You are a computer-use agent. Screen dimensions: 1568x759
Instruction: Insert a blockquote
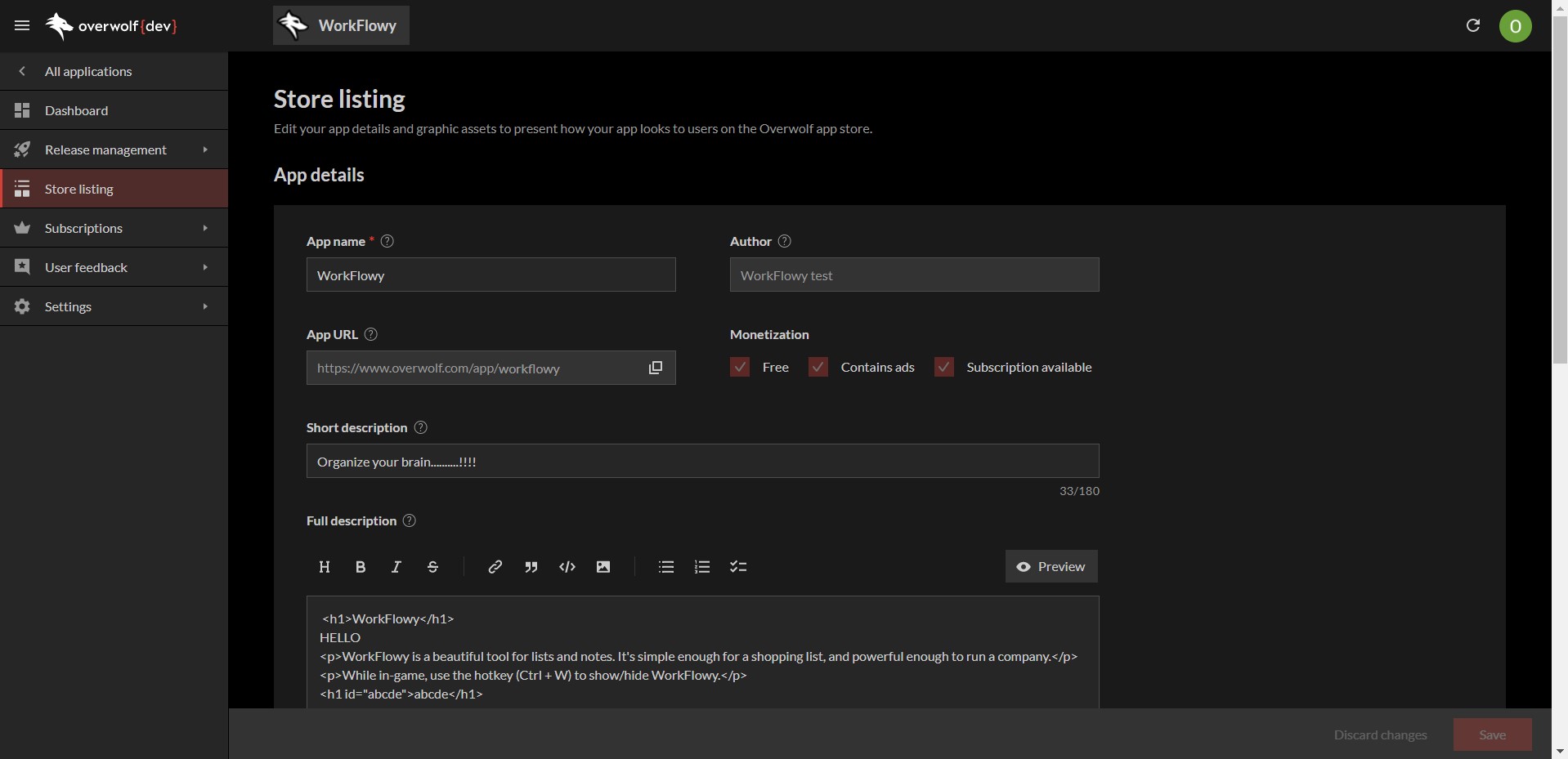pos(531,567)
